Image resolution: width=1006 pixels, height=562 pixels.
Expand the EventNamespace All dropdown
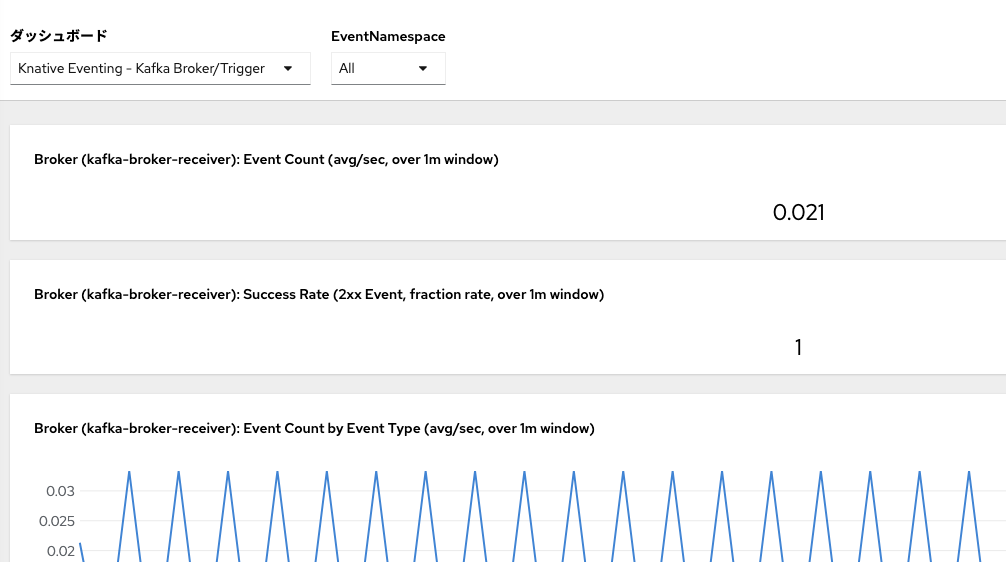[x=388, y=69]
